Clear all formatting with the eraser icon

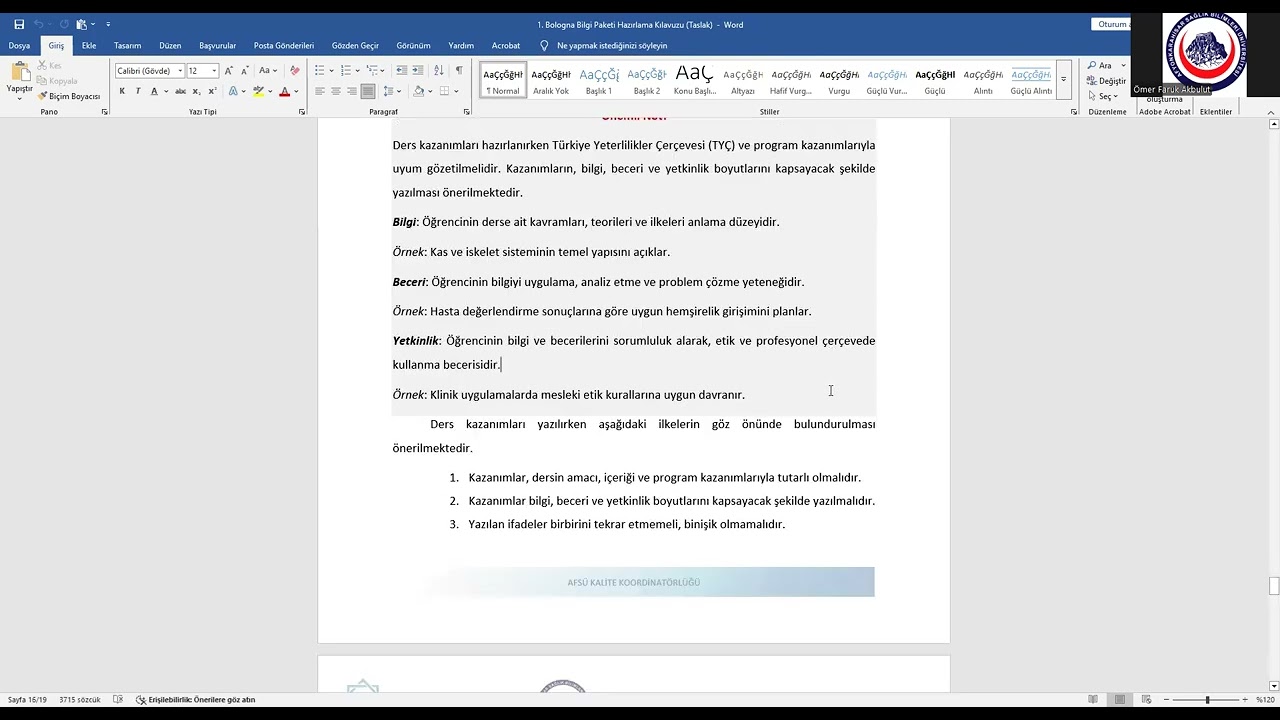click(x=294, y=71)
